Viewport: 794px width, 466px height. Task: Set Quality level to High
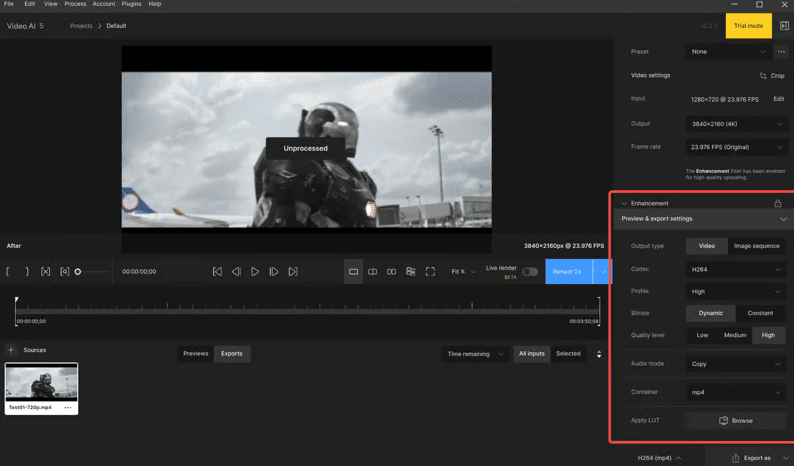coord(768,335)
